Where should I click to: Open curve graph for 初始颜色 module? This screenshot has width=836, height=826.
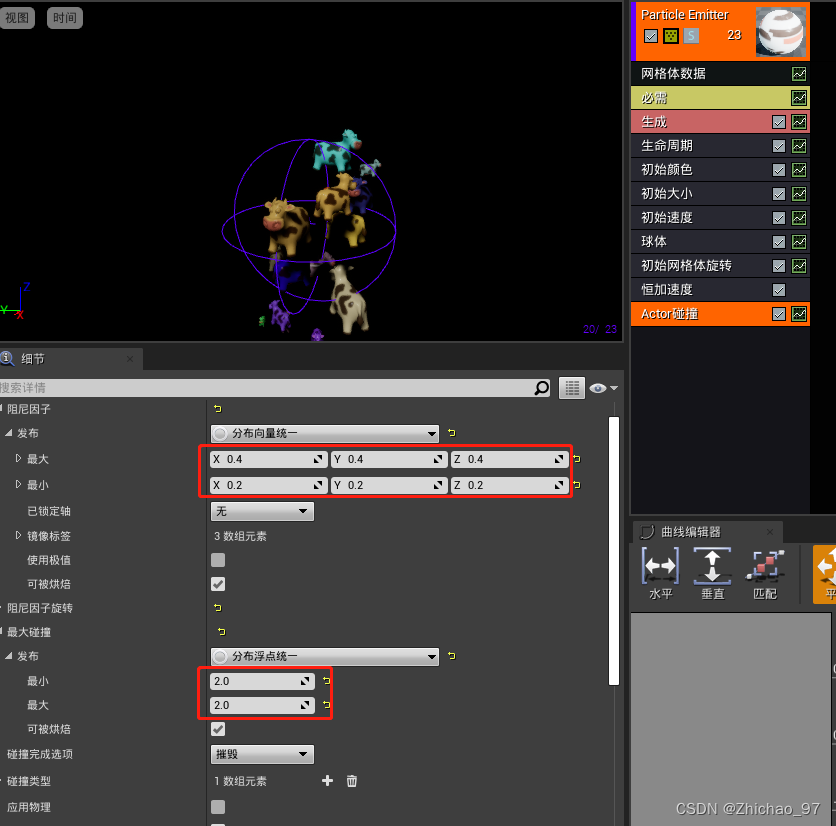799,170
